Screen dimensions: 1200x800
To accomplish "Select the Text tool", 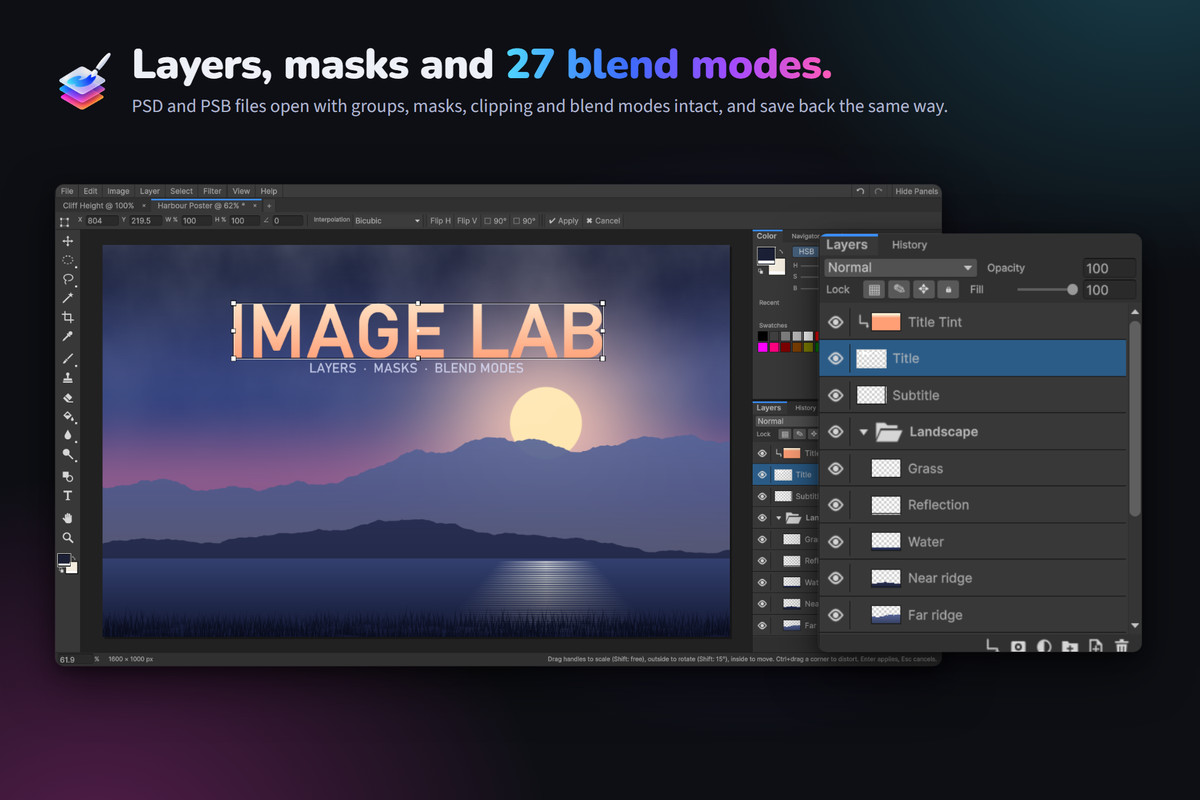I will (x=68, y=496).
